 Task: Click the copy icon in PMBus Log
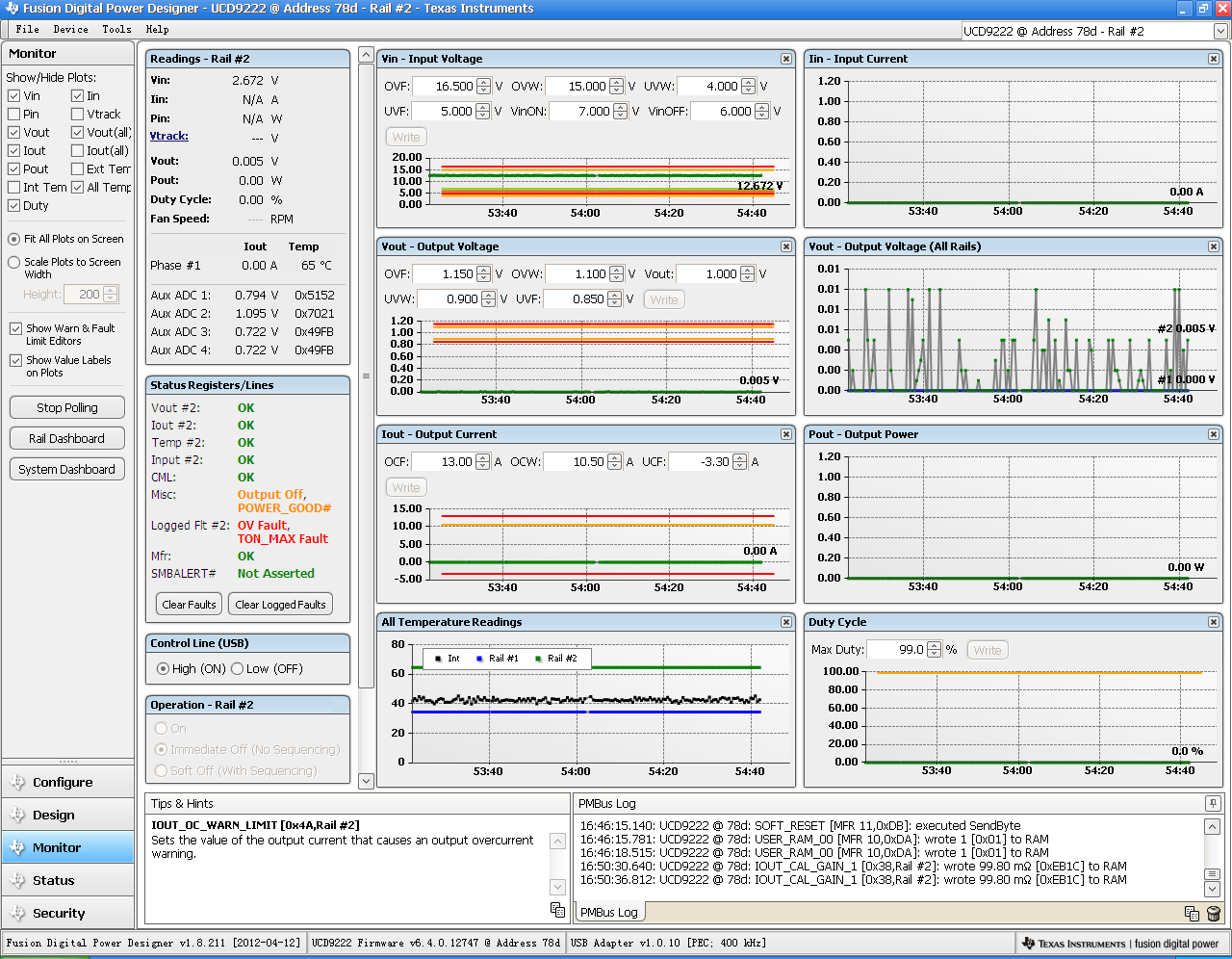click(x=1192, y=913)
